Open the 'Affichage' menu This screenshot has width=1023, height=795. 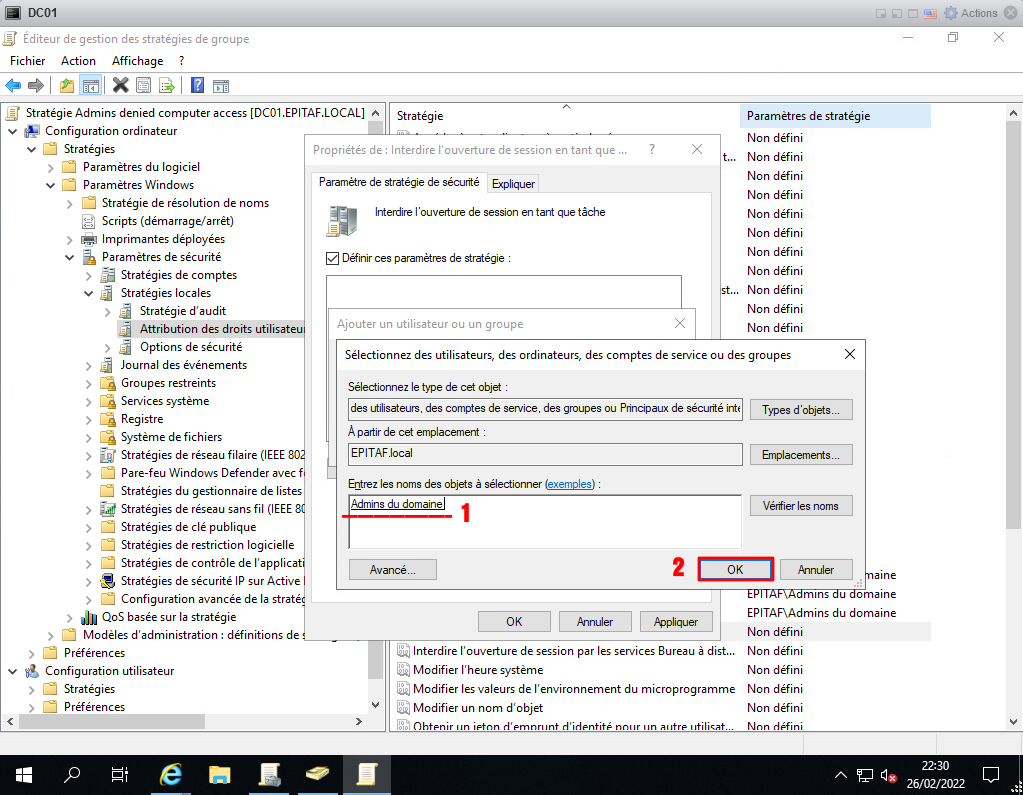(137, 61)
